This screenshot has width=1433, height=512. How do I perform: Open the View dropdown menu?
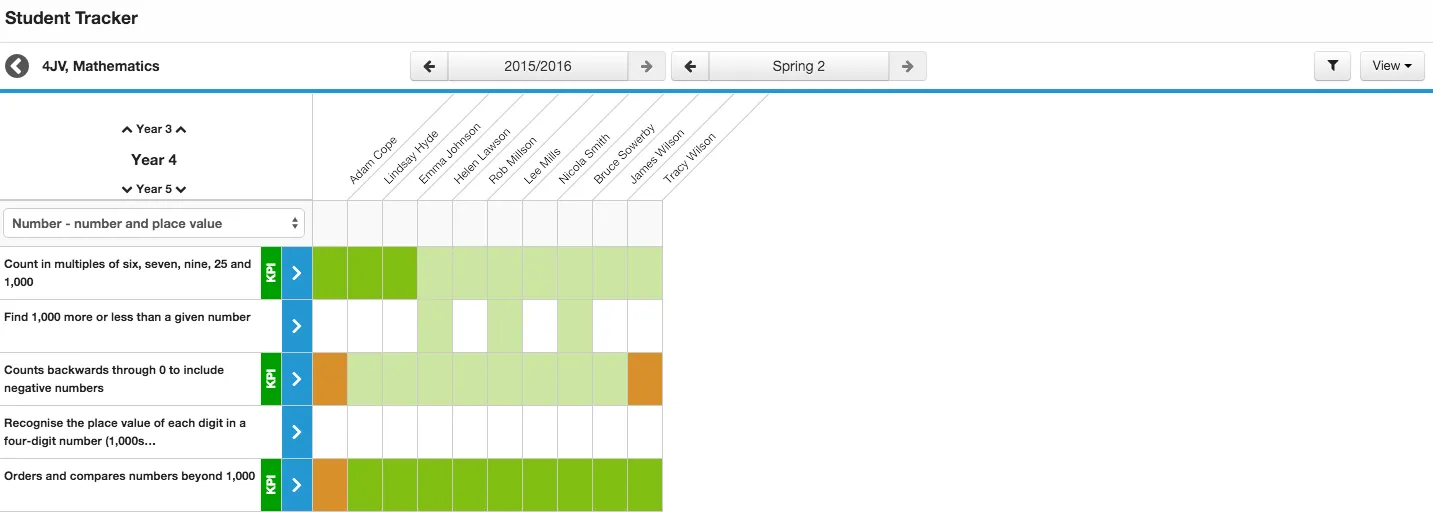(x=1392, y=66)
